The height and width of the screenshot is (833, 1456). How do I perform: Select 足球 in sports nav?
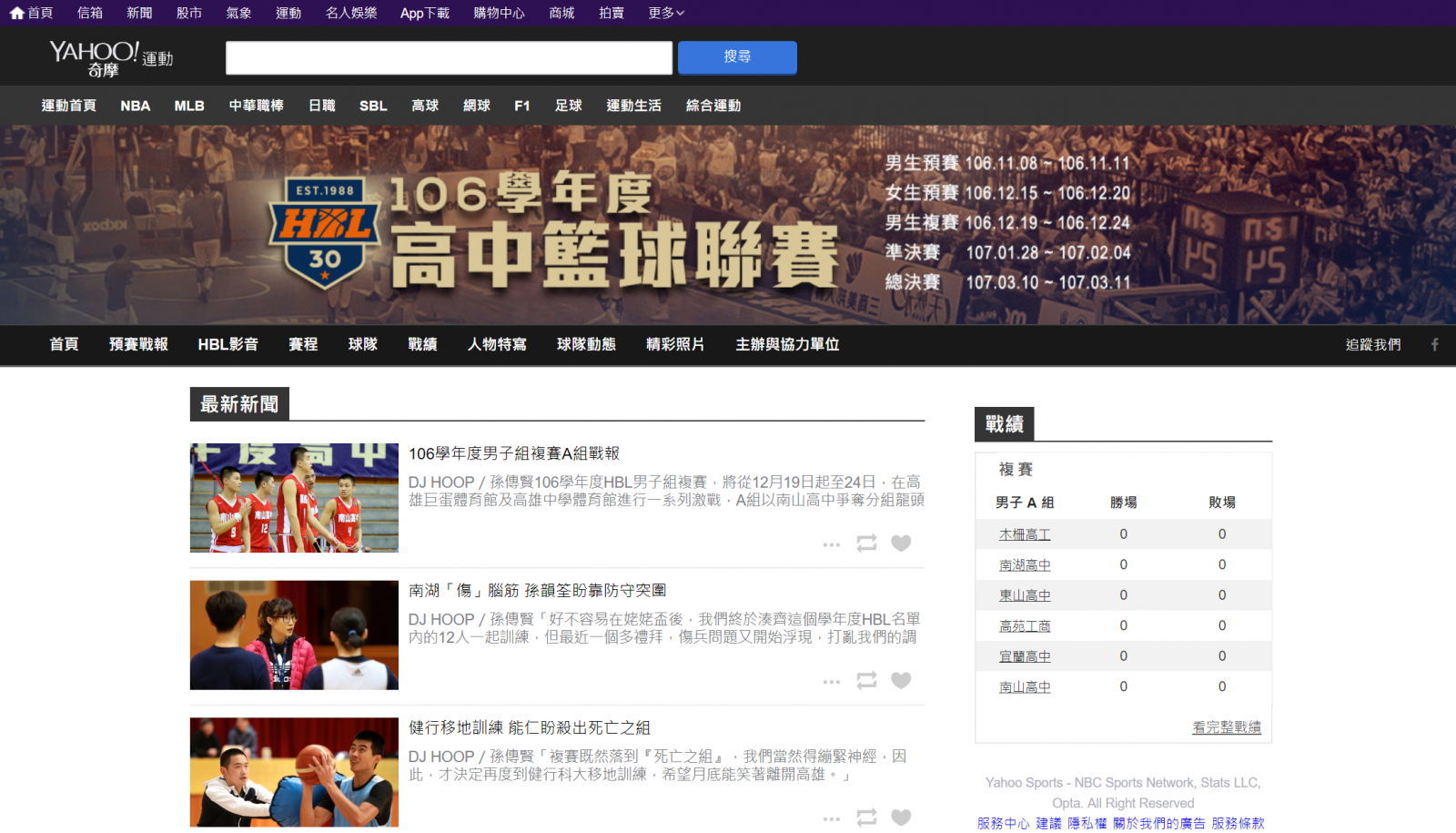[x=569, y=106]
